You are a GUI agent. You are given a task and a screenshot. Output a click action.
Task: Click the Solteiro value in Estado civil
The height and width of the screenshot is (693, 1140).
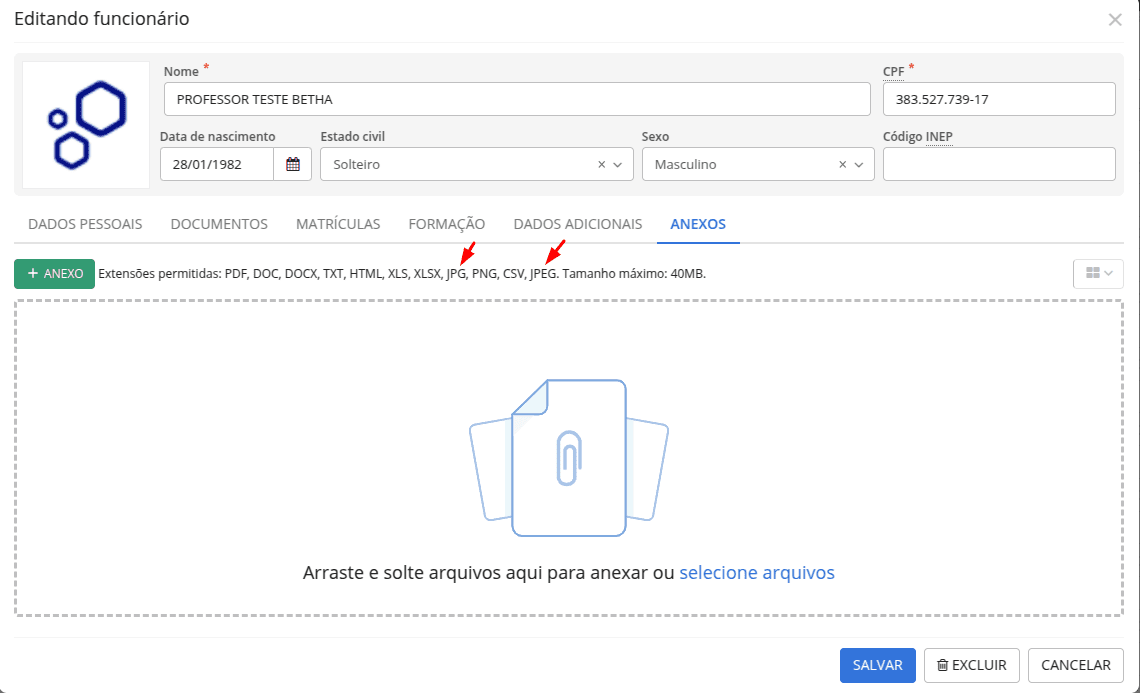pyautogui.click(x=356, y=164)
